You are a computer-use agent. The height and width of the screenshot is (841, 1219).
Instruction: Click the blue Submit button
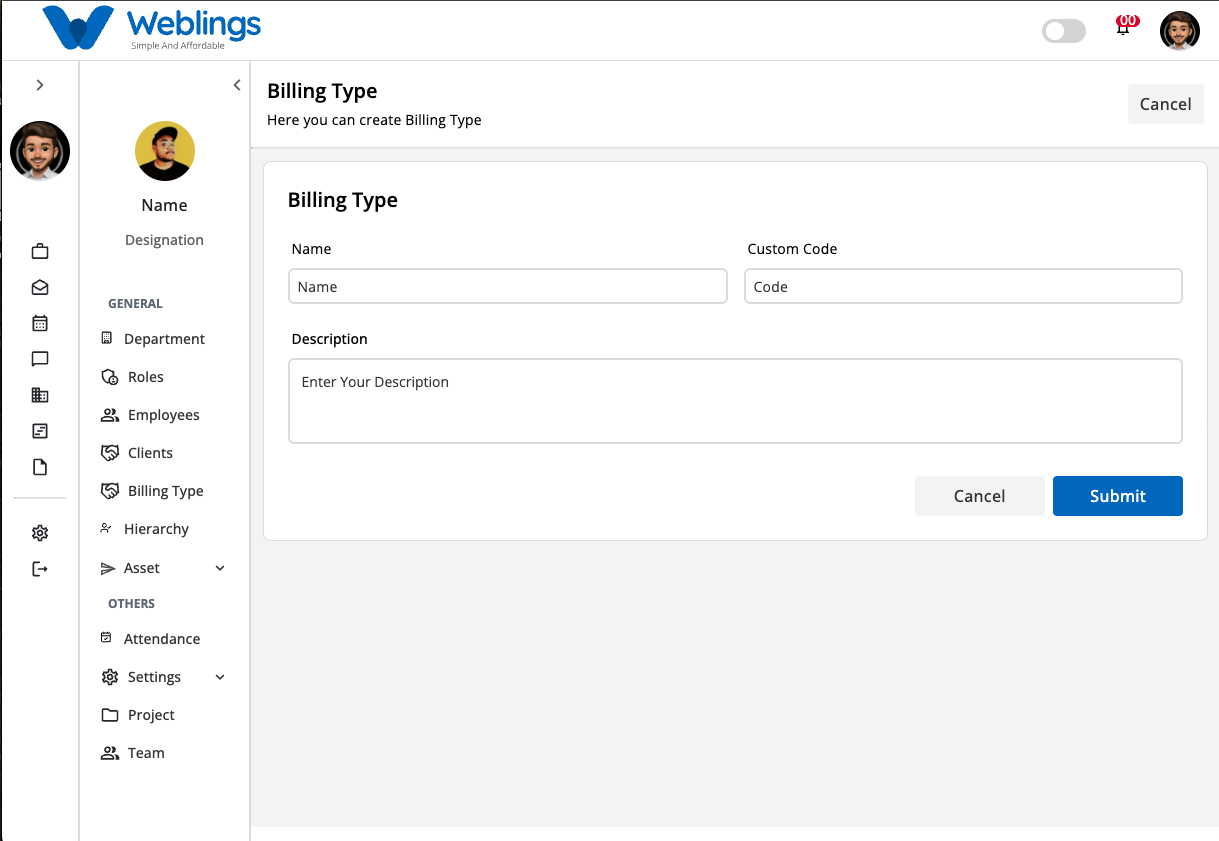point(1118,496)
